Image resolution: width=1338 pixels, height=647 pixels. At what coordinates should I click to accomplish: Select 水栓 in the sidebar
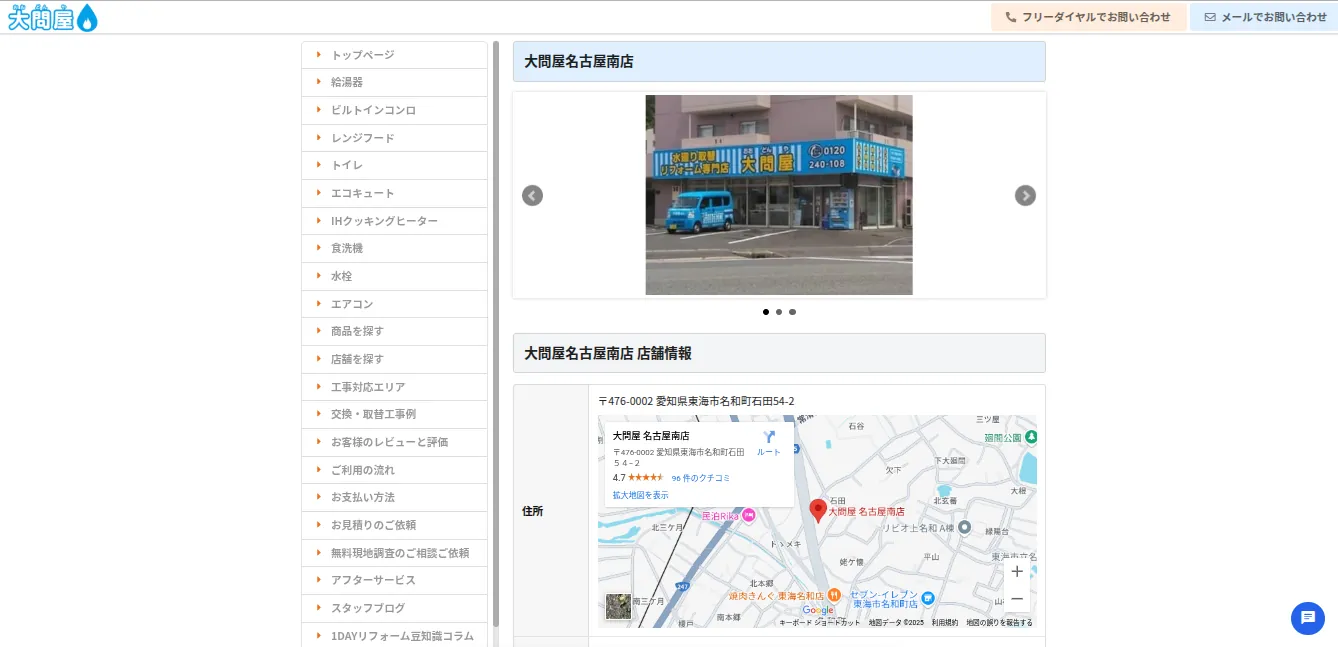click(x=394, y=276)
